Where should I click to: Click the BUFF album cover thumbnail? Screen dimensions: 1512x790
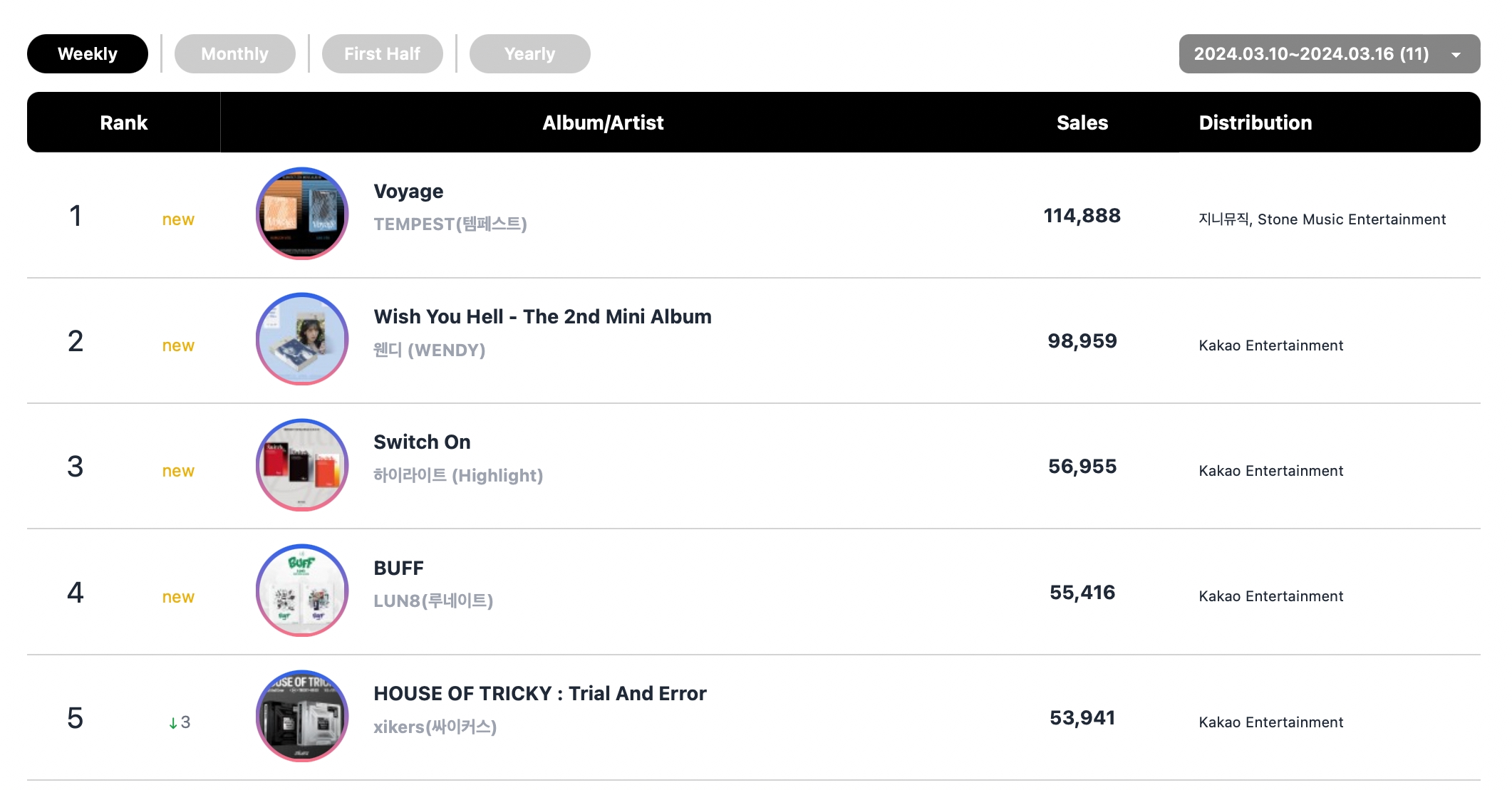point(302,591)
